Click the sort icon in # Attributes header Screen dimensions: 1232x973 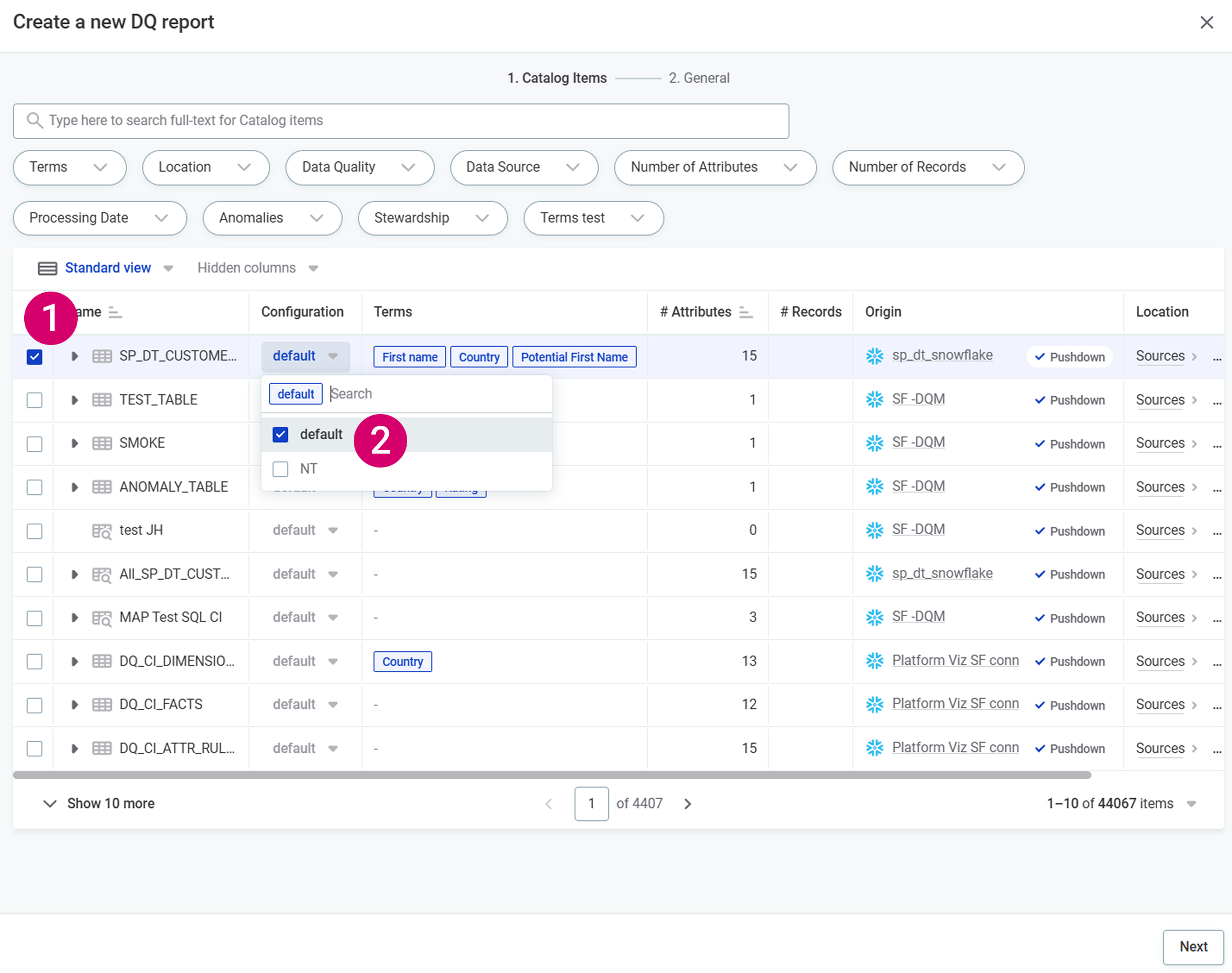[x=745, y=312]
